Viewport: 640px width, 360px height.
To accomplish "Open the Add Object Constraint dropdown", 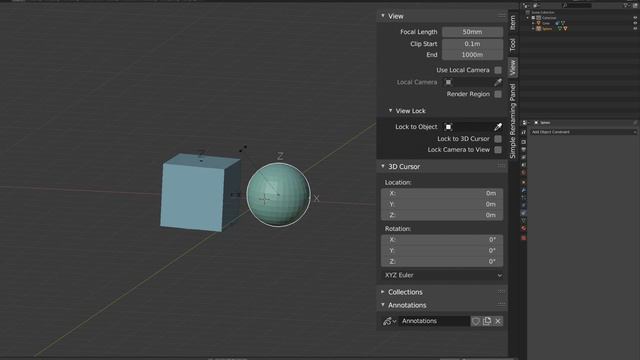I will pyautogui.click(x=583, y=132).
